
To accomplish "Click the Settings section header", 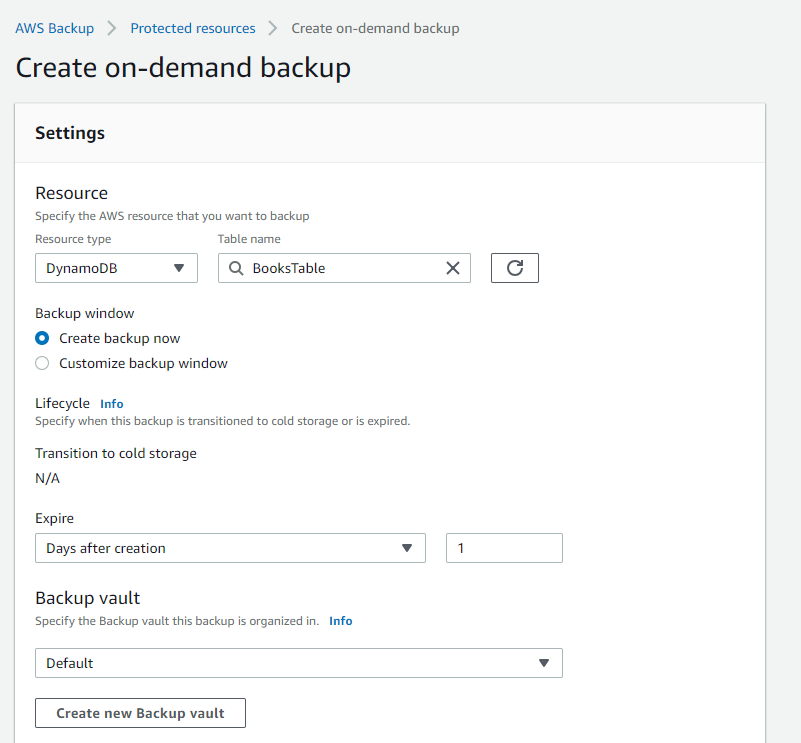I will (x=69, y=132).
